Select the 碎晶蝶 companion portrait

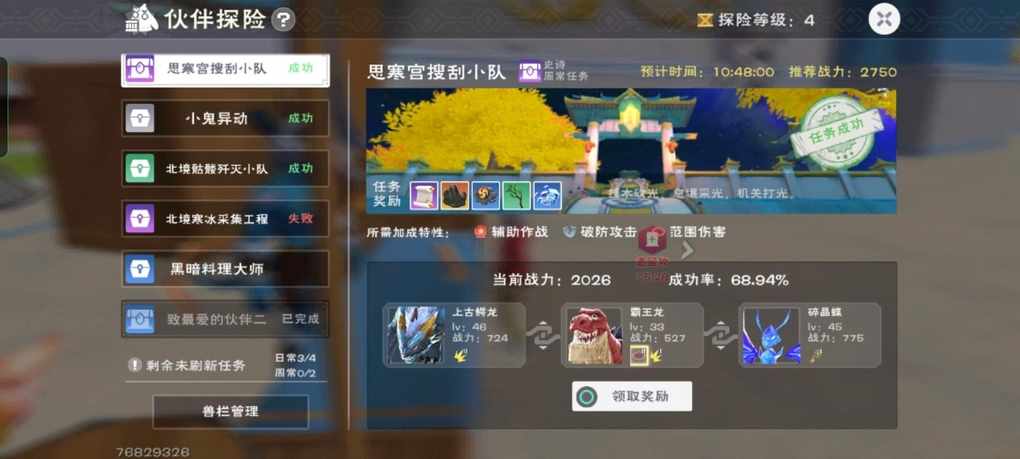pyautogui.click(x=772, y=335)
